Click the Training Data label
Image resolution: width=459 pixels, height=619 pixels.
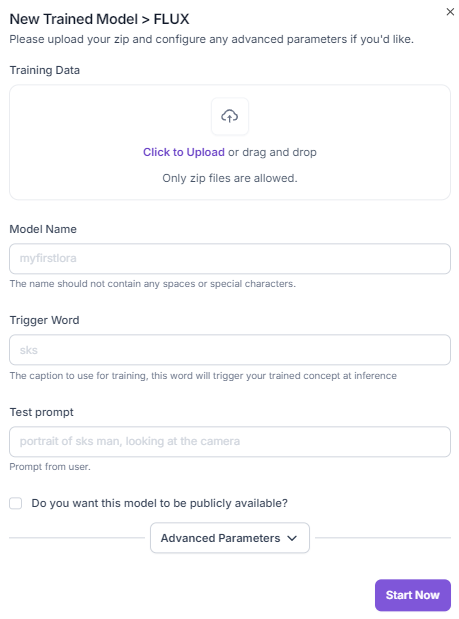pos(45,70)
